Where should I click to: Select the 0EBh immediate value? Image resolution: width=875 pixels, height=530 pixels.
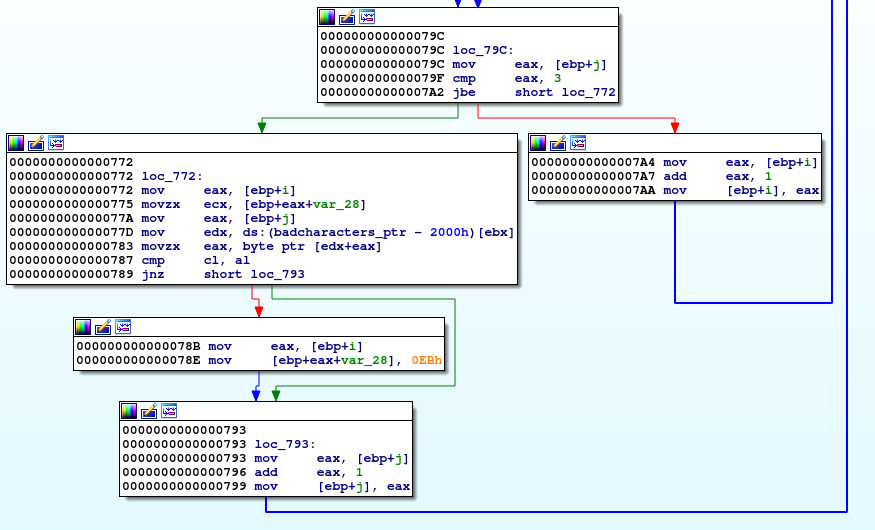(427, 360)
